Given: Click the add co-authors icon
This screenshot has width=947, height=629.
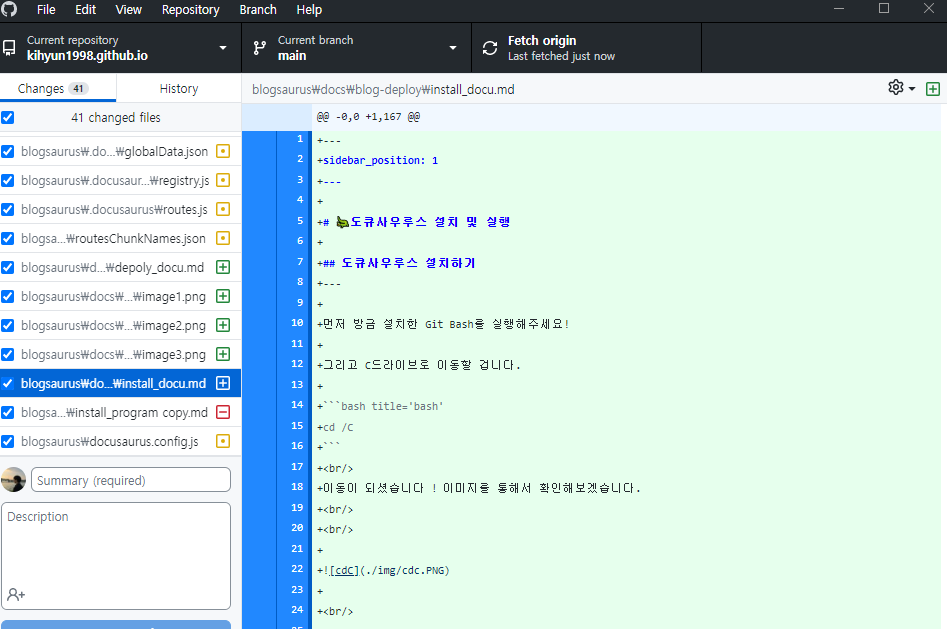Looking at the screenshot, I should pyautogui.click(x=16, y=595).
